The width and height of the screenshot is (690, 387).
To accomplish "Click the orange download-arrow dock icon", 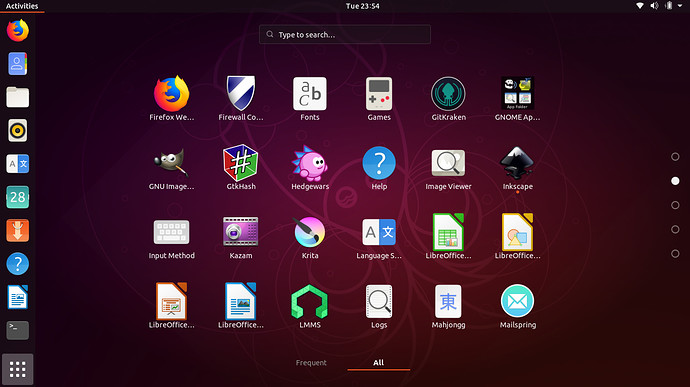I will click(18, 230).
